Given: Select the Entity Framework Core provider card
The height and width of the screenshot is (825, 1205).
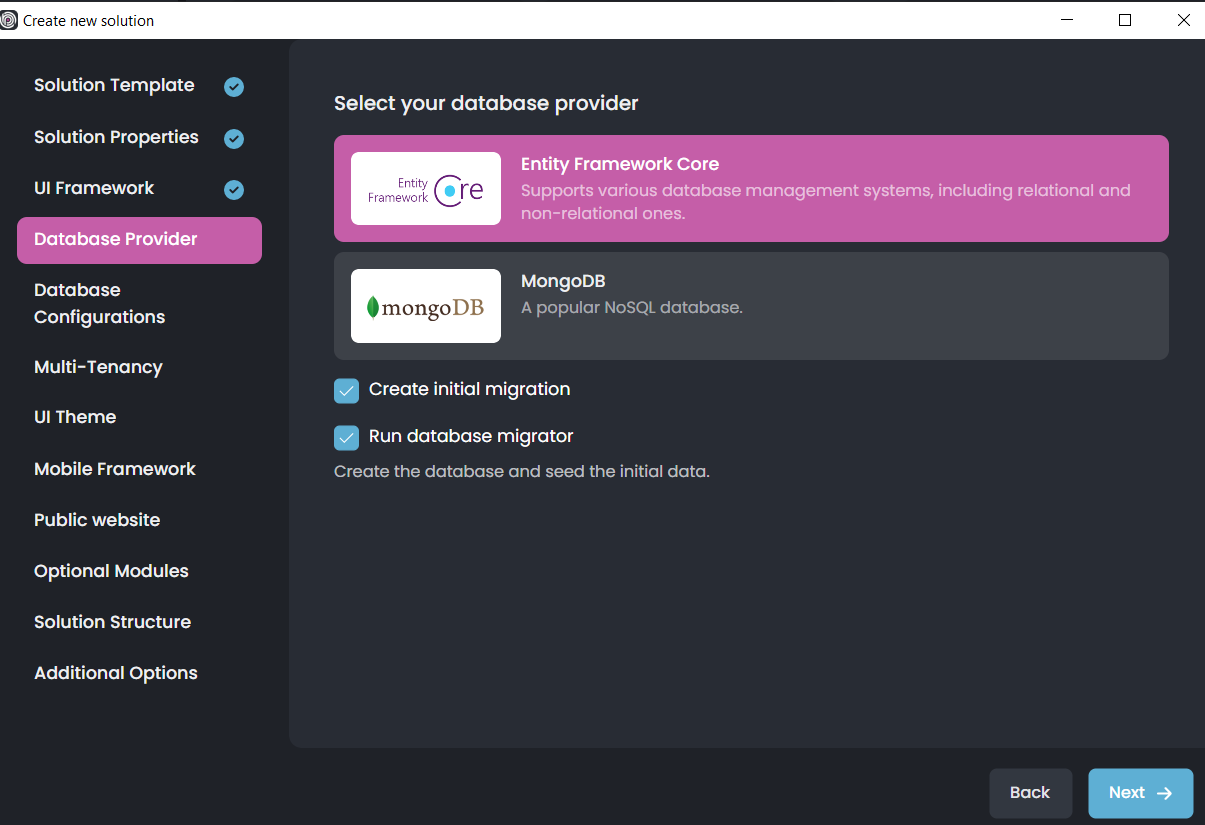Looking at the screenshot, I should tap(751, 189).
